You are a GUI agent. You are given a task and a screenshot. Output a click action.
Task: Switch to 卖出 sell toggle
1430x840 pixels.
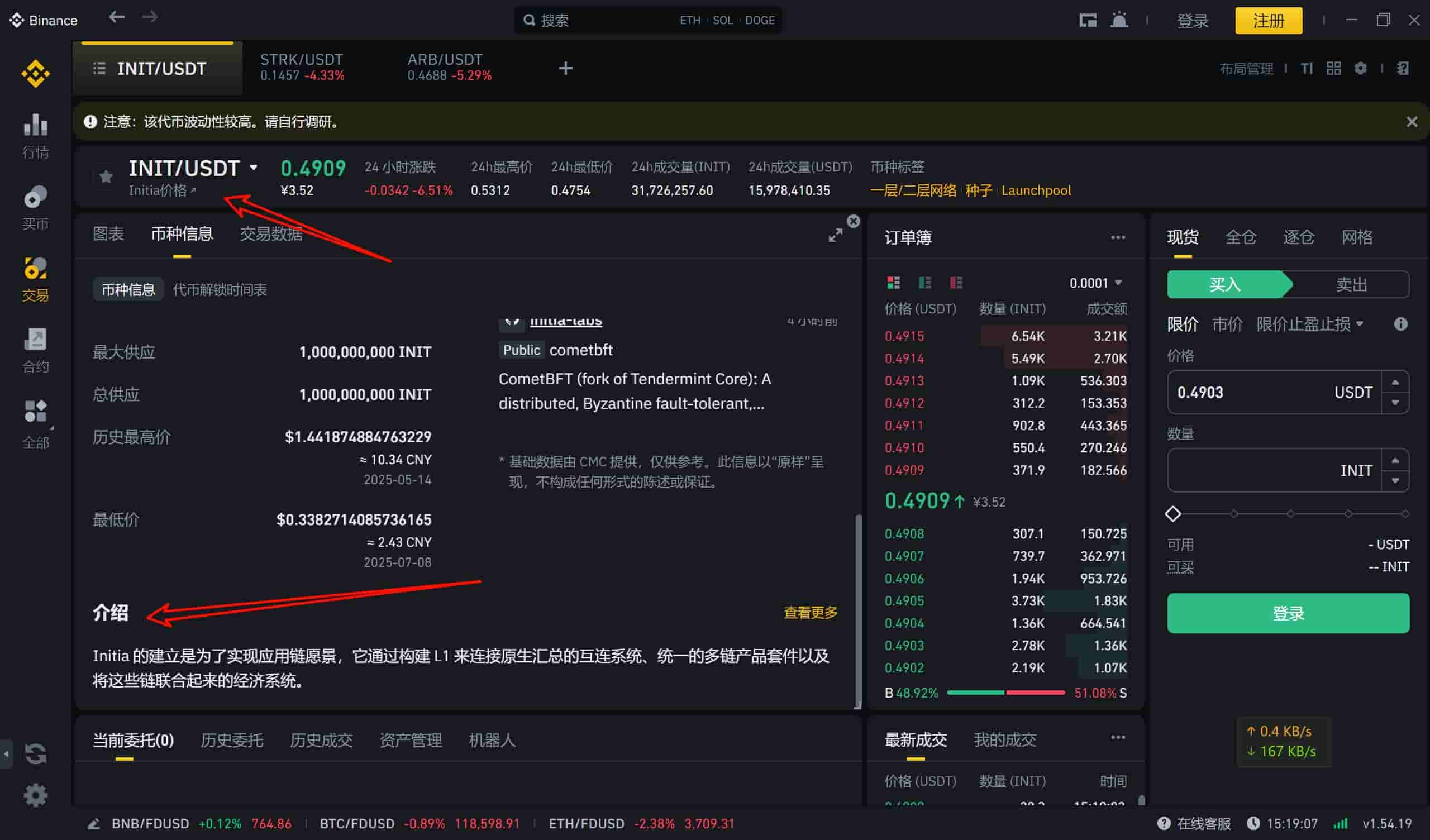tap(1351, 284)
